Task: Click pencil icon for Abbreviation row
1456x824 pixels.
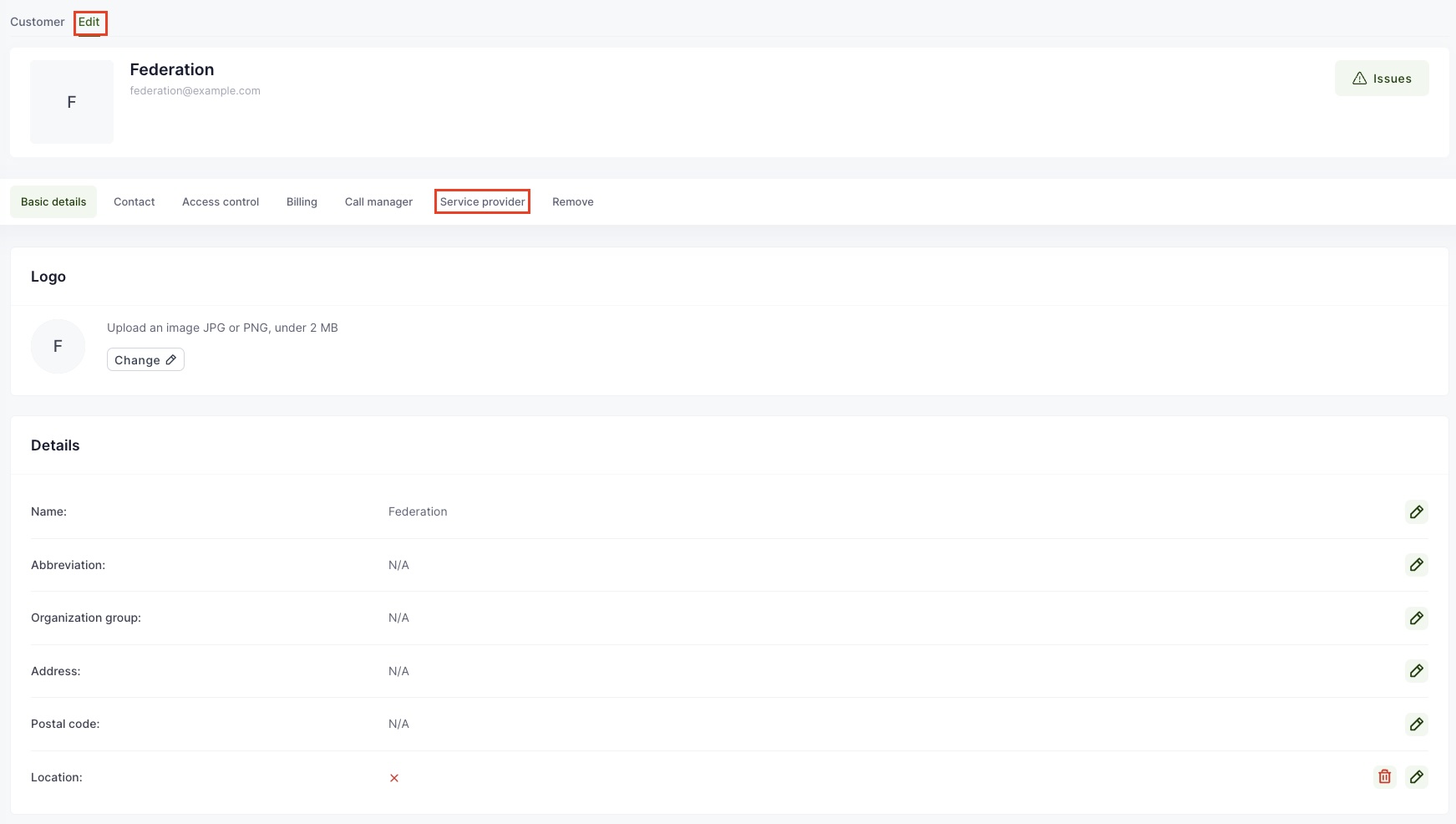Action: [1416, 565]
